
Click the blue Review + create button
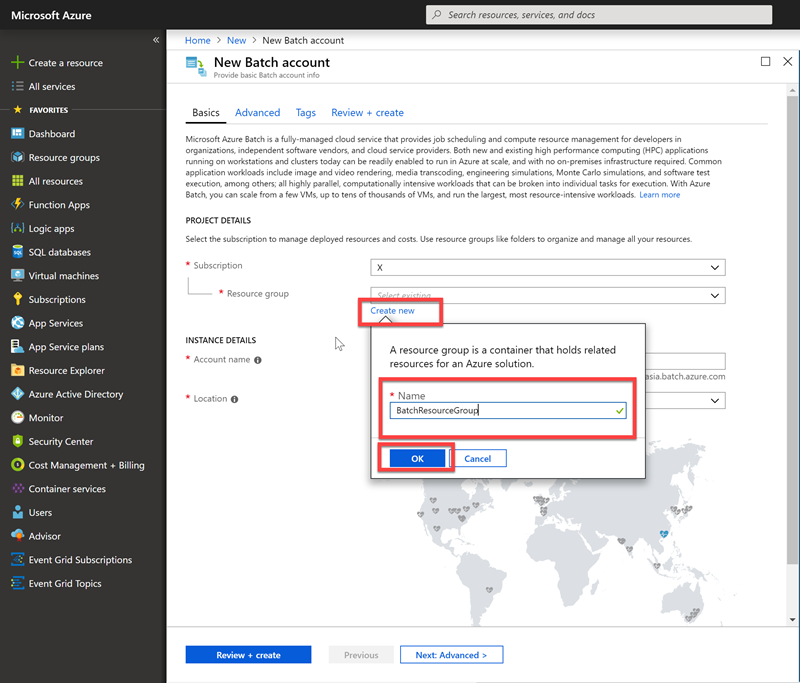tap(248, 655)
